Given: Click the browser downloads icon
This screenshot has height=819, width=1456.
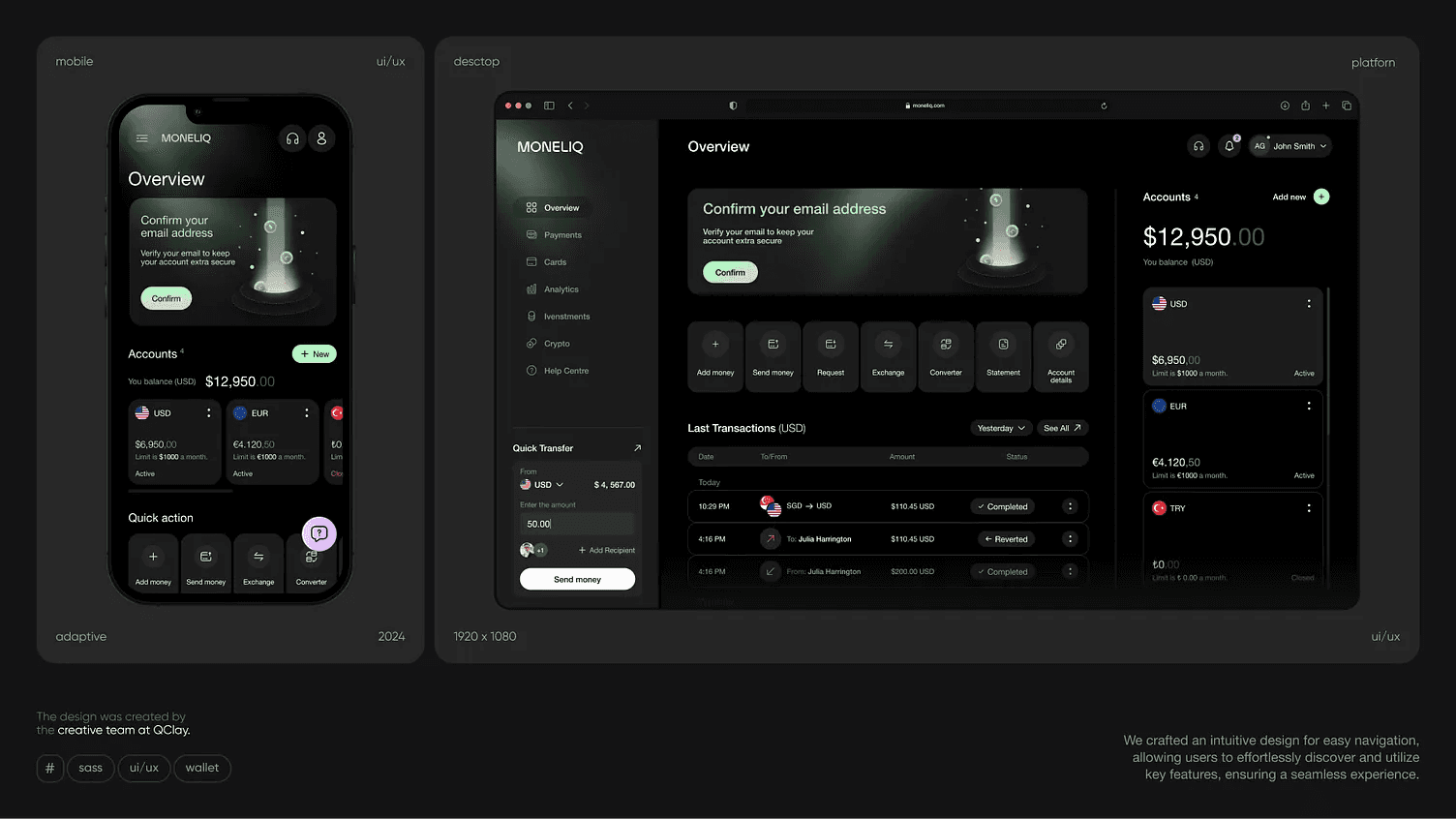Looking at the screenshot, I should [1285, 106].
